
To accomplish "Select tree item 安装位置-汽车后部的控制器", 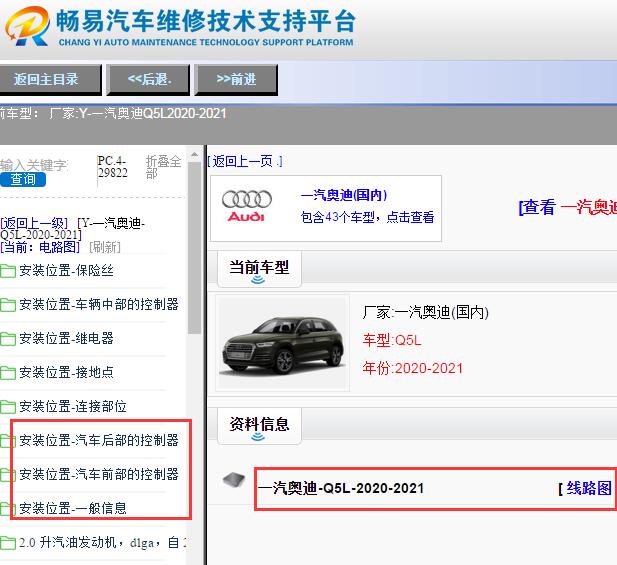I will click(99, 440).
